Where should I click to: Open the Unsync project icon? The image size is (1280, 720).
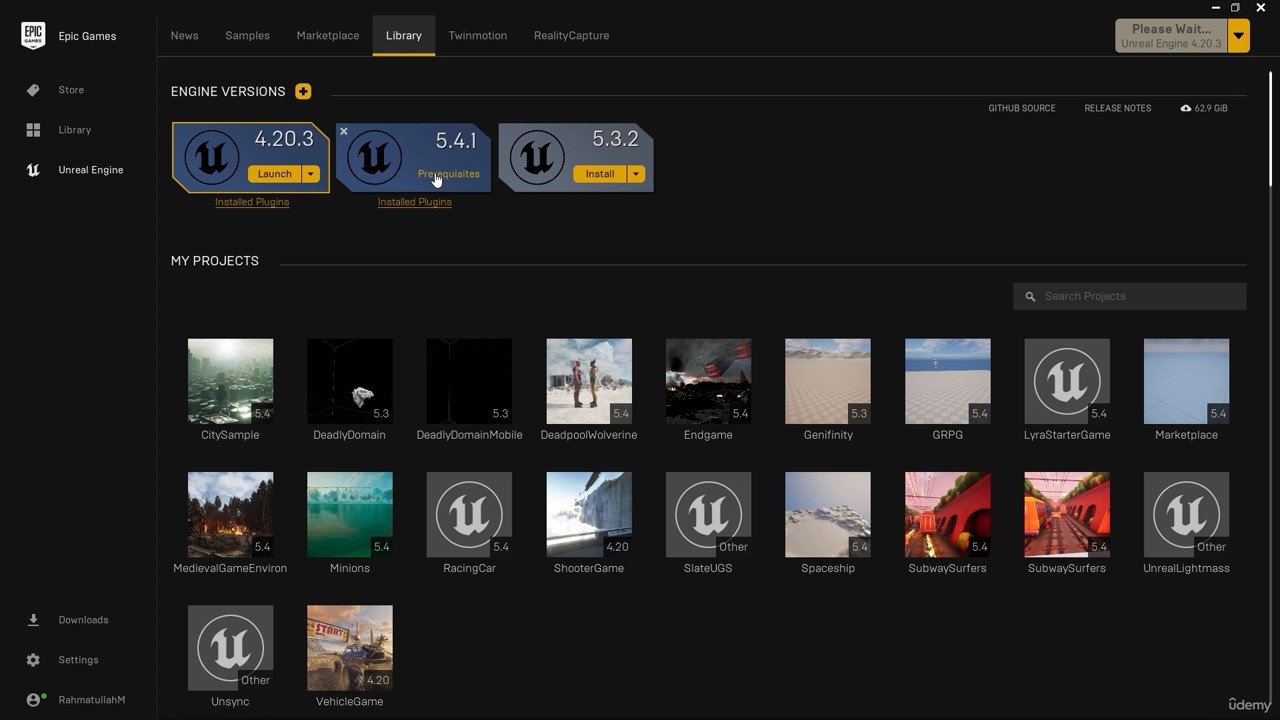coord(230,647)
